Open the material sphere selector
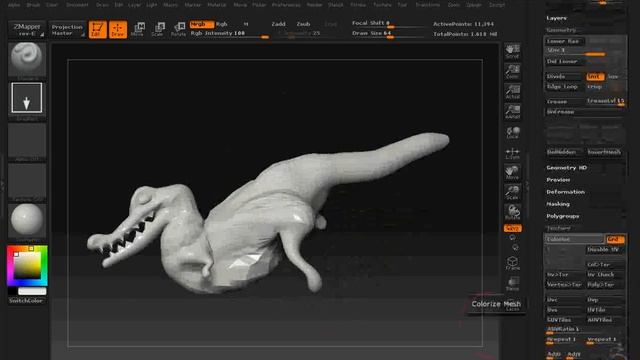640x360 pixels. (27, 222)
